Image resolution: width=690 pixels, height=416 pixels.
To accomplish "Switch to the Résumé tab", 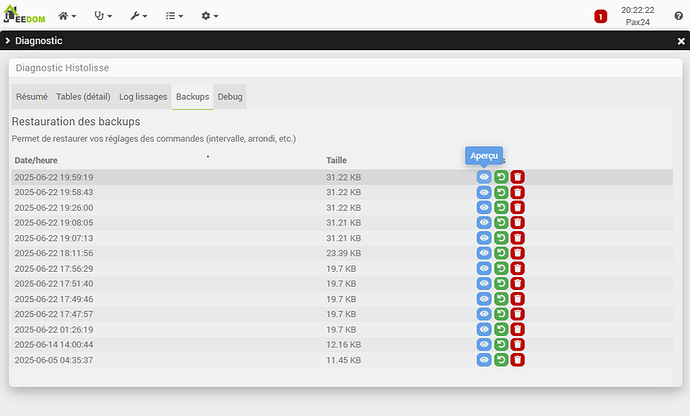I will [x=32, y=96].
